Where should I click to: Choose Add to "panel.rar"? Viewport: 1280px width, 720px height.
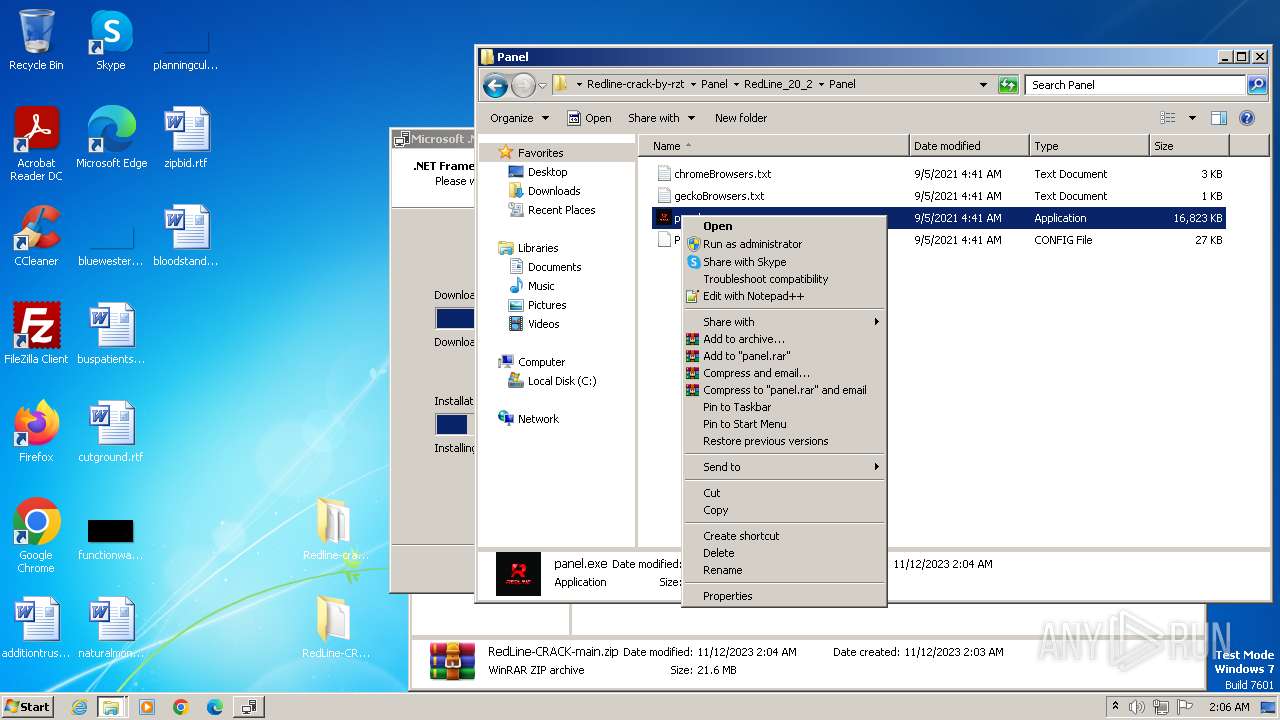[x=783, y=356]
